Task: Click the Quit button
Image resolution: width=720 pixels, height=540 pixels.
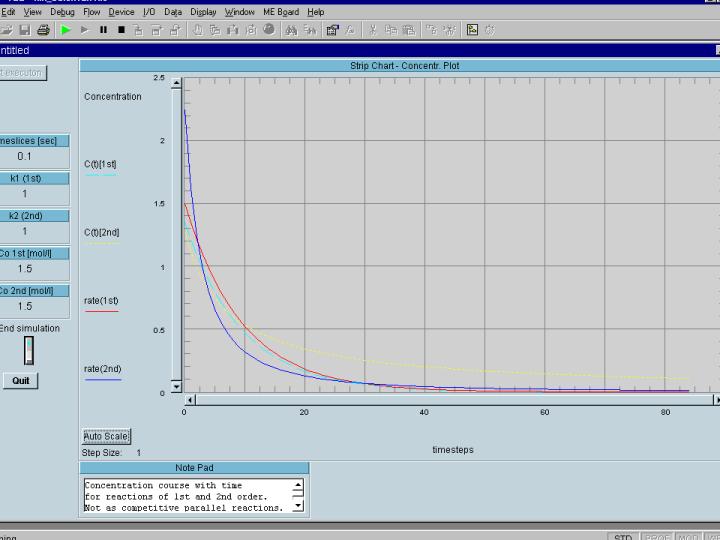Action: point(21,381)
